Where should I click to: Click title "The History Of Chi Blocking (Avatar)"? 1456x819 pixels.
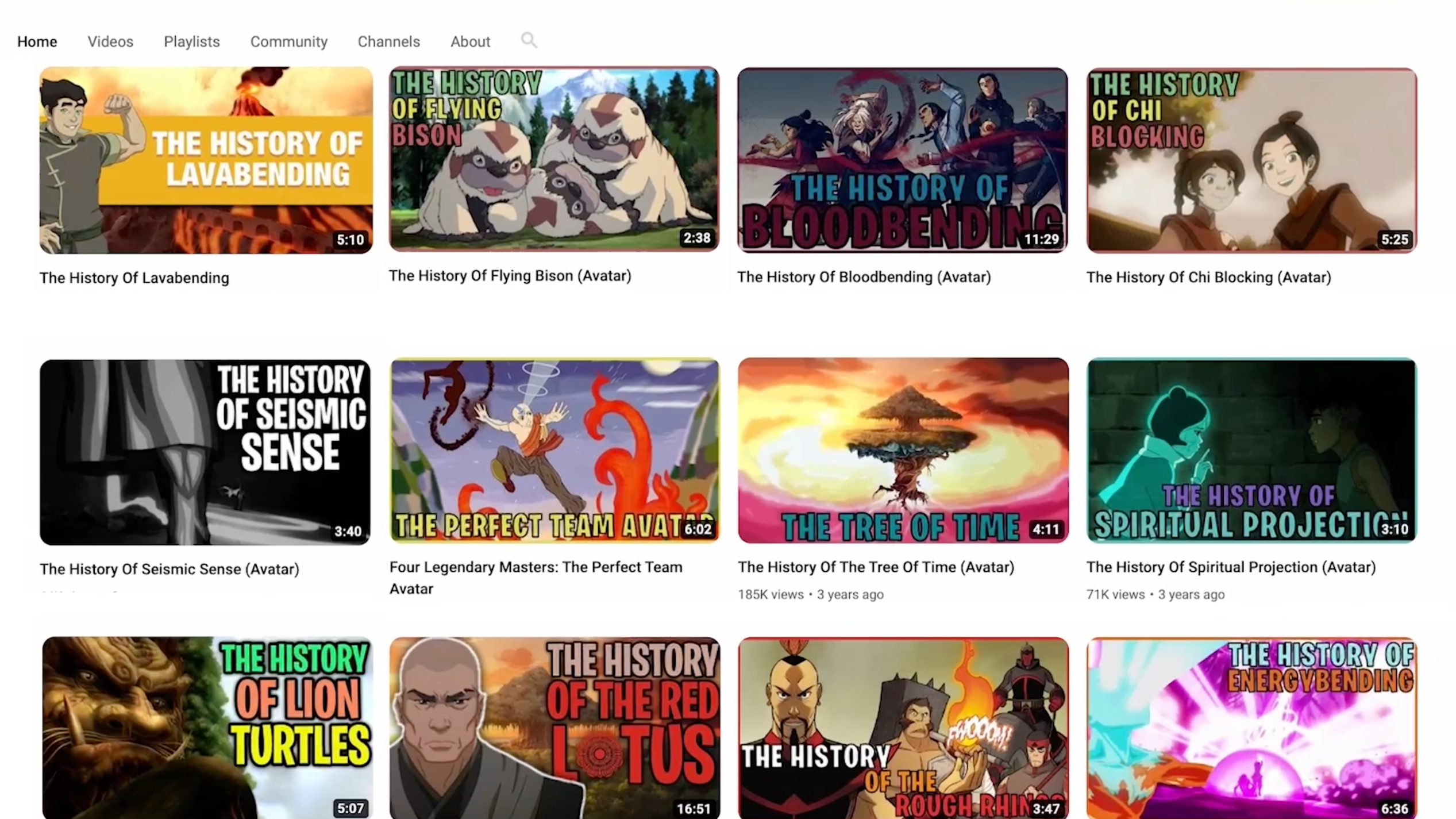[1209, 278]
